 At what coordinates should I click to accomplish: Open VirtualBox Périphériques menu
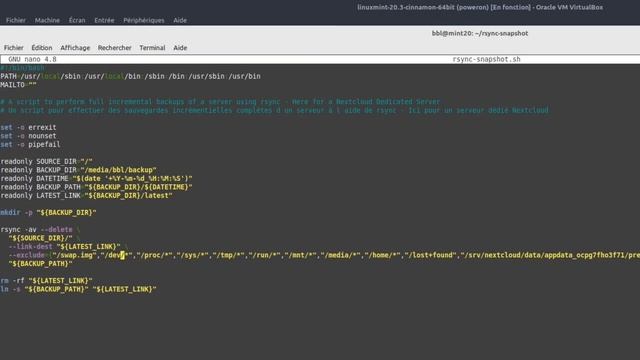click(144, 20)
